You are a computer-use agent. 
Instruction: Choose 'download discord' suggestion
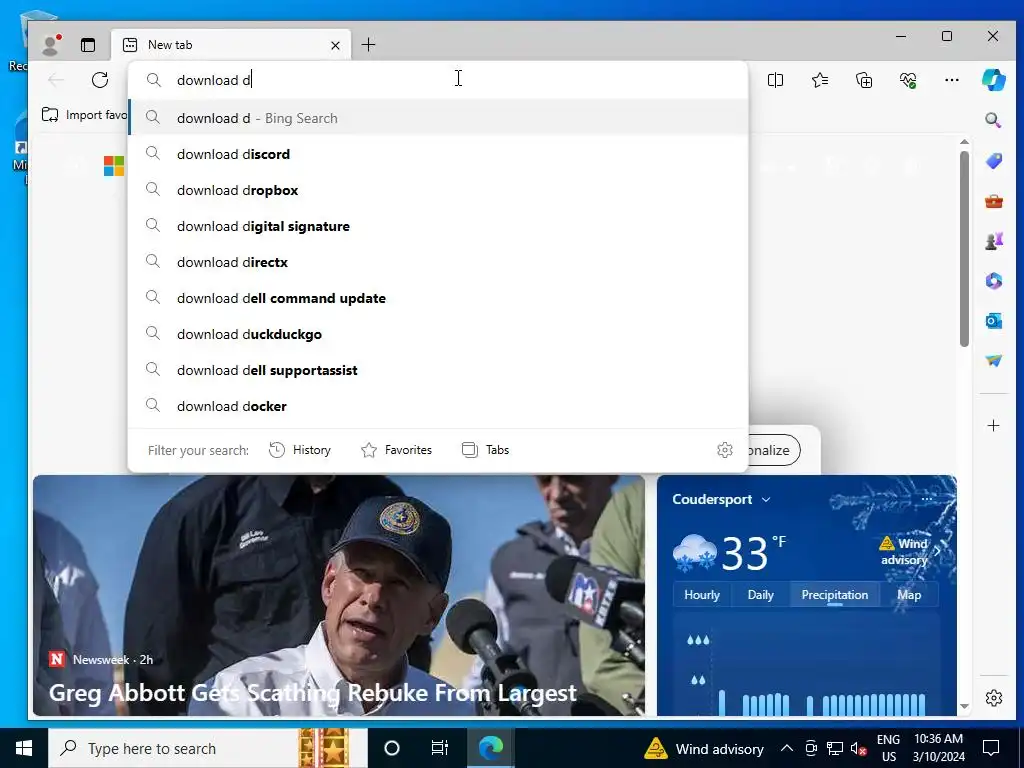pyautogui.click(x=438, y=154)
